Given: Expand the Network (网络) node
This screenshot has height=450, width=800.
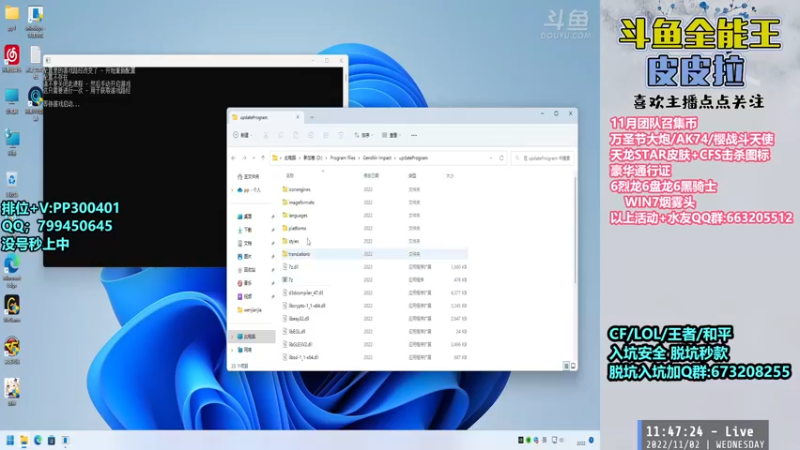Looking at the screenshot, I should (x=233, y=350).
